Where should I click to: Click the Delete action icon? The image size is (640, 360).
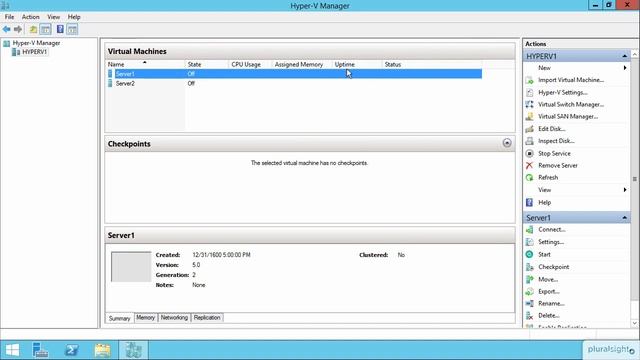[x=529, y=316]
